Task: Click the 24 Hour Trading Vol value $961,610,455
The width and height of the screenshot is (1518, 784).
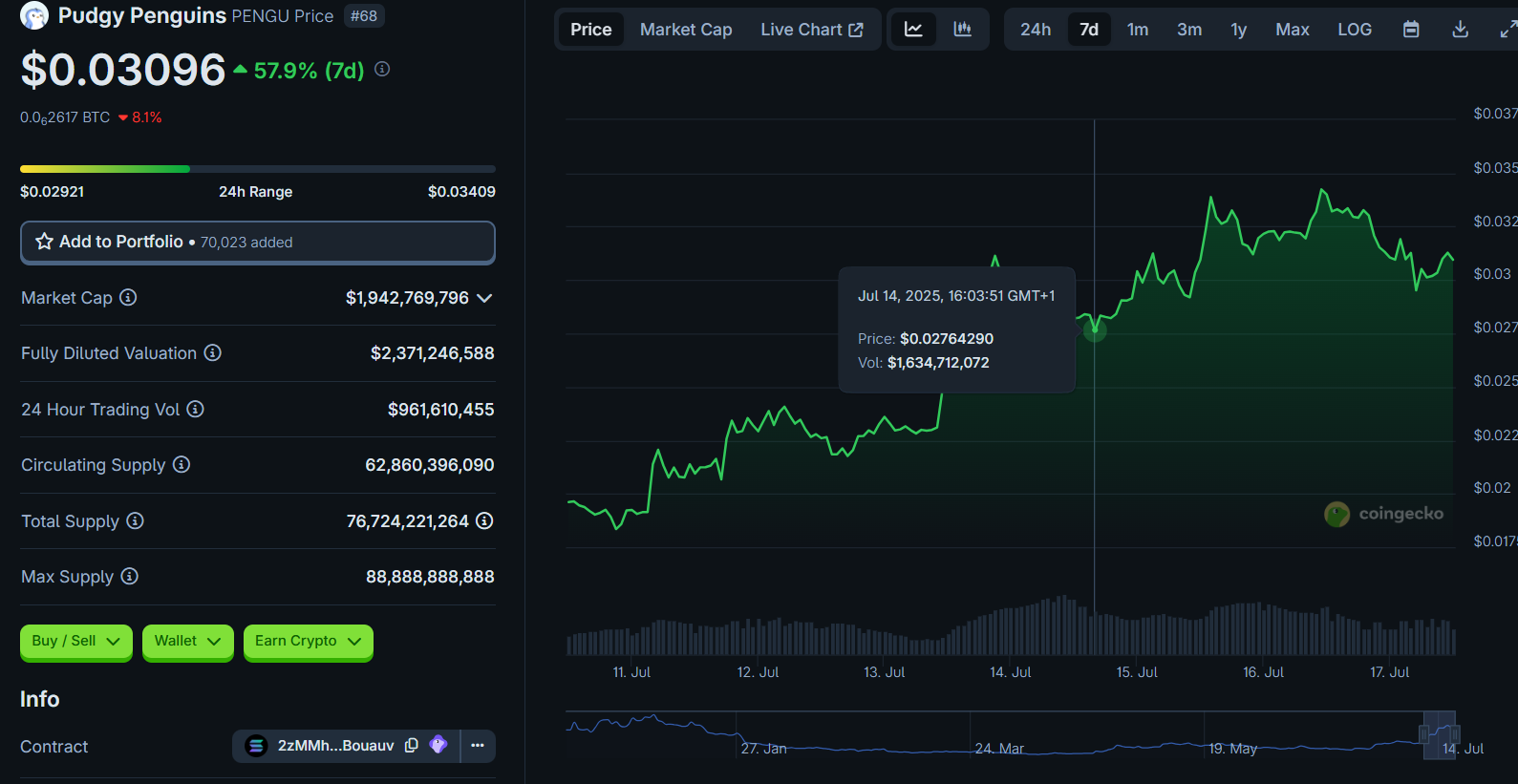Action: (x=440, y=410)
